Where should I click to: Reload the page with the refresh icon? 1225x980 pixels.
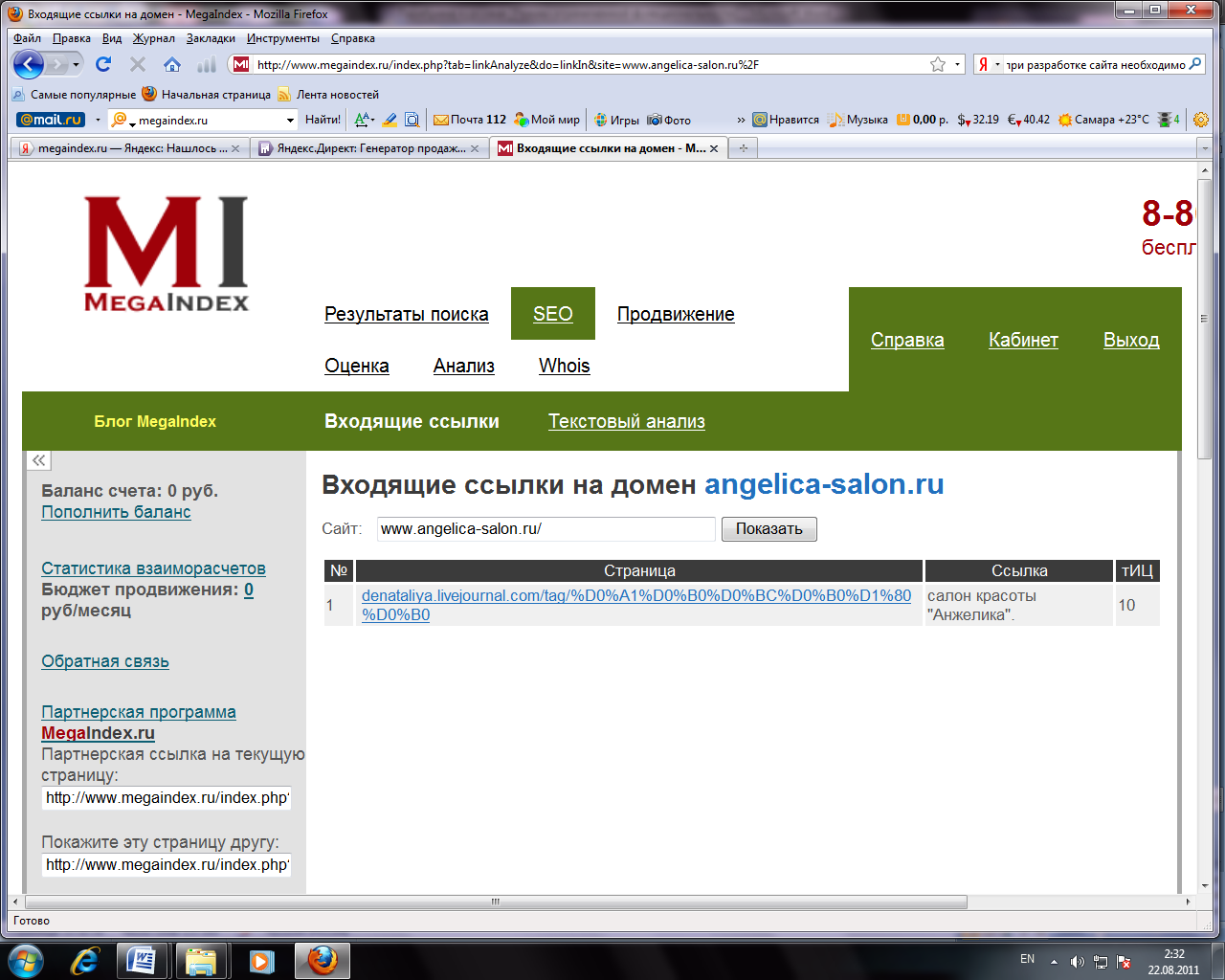tap(103, 64)
